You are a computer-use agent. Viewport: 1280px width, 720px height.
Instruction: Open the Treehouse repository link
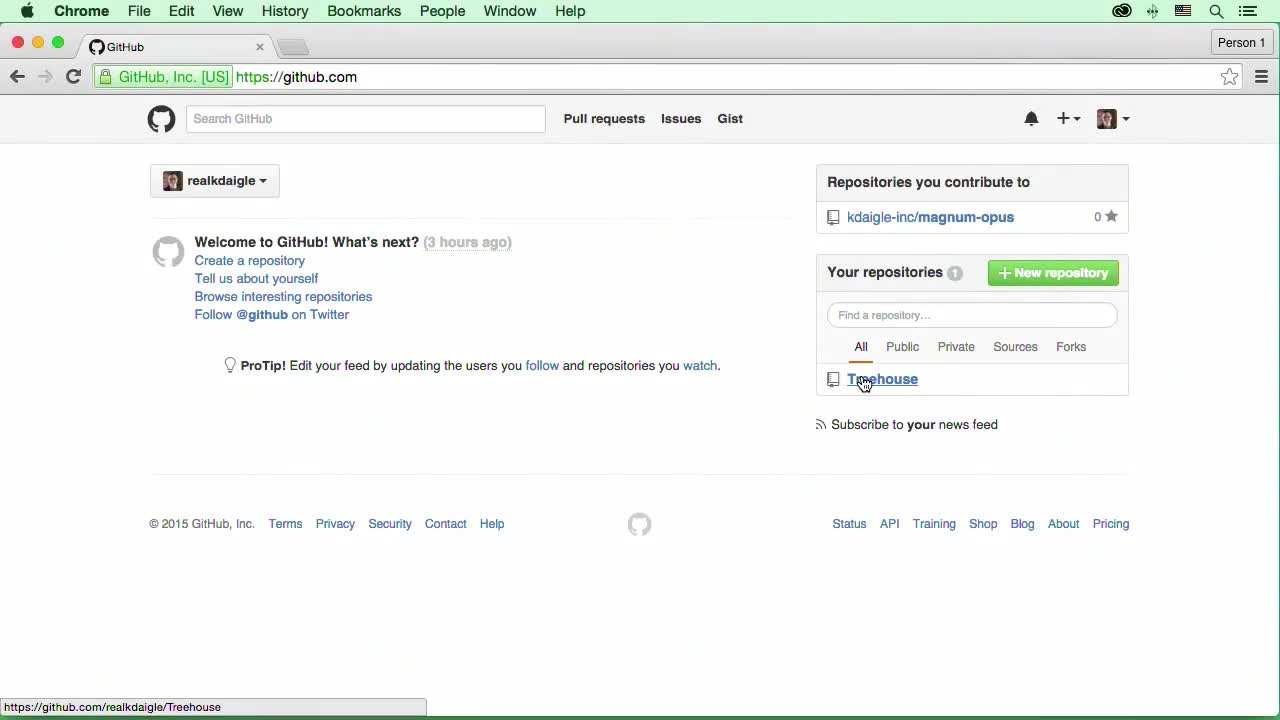[x=883, y=379]
